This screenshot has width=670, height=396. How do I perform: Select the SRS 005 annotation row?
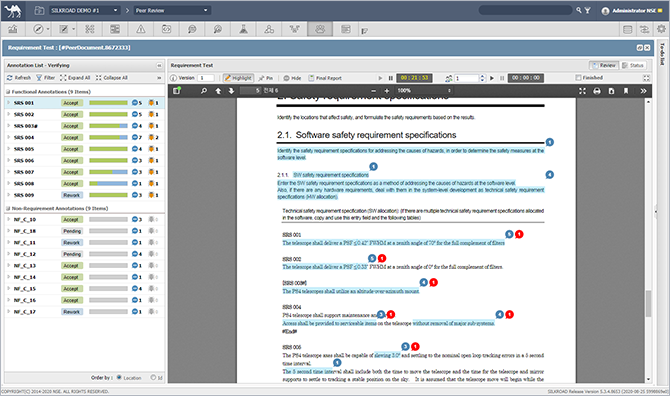85,149
